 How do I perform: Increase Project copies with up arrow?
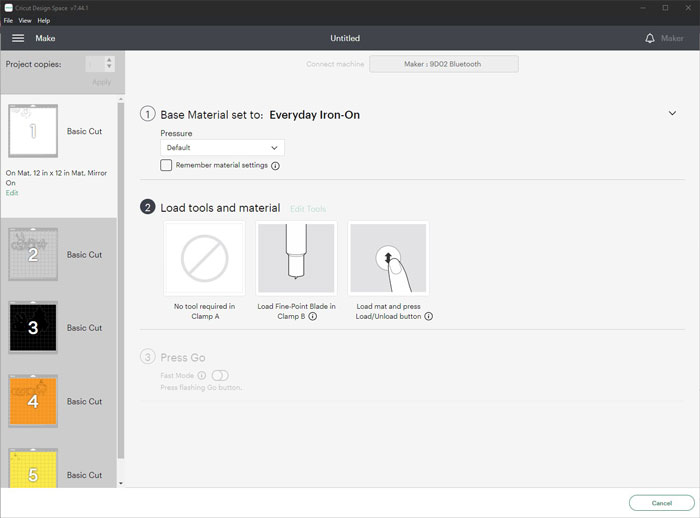(109, 60)
